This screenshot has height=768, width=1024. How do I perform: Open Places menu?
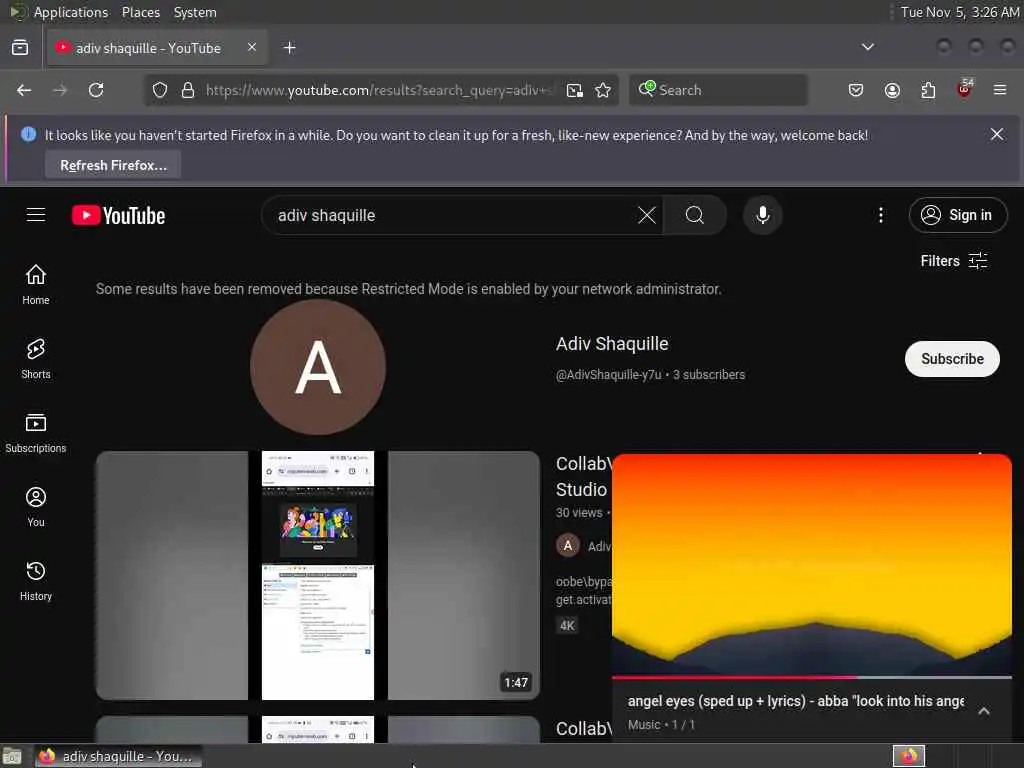(140, 12)
